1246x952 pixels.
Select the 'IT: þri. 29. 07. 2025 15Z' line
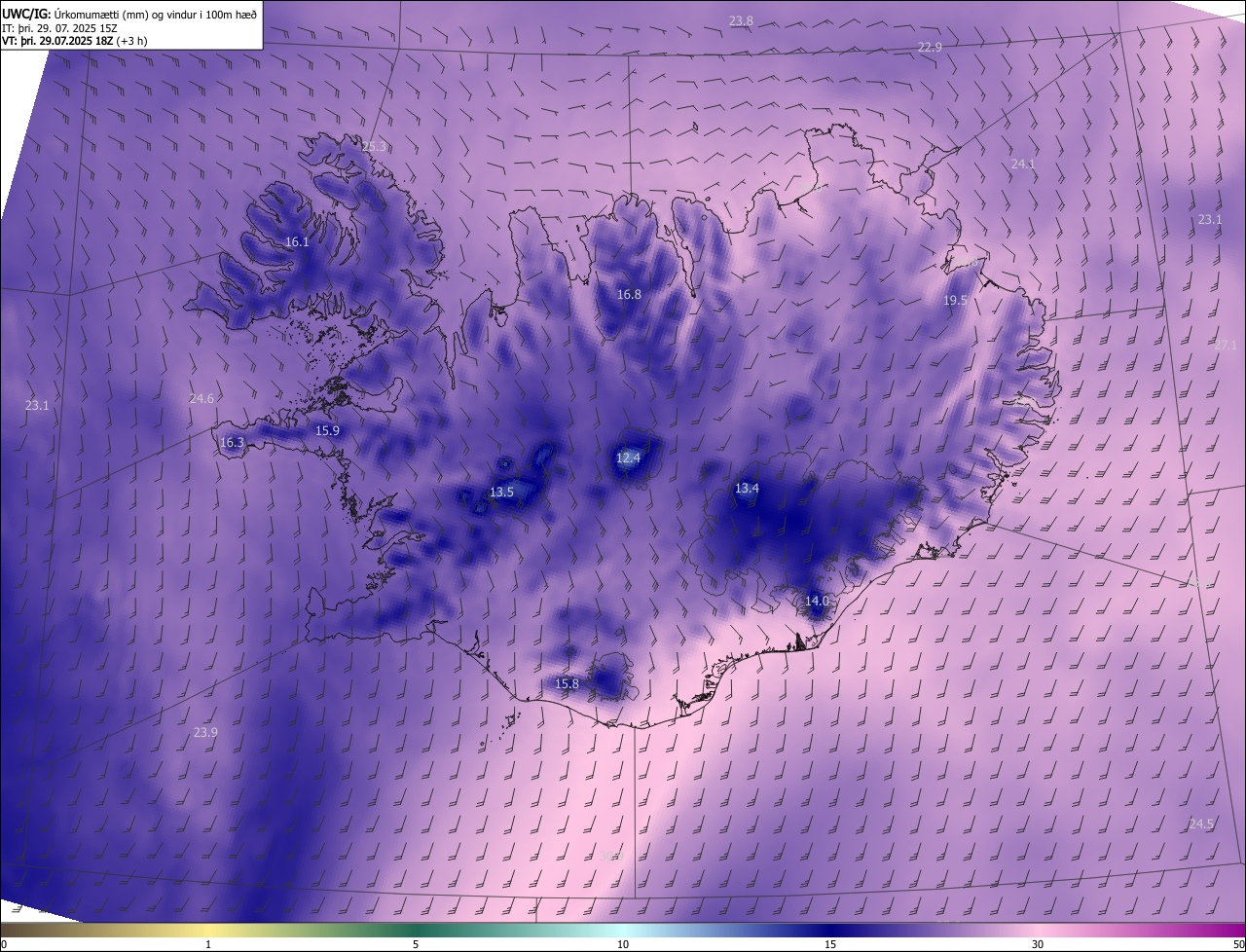coord(59,28)
